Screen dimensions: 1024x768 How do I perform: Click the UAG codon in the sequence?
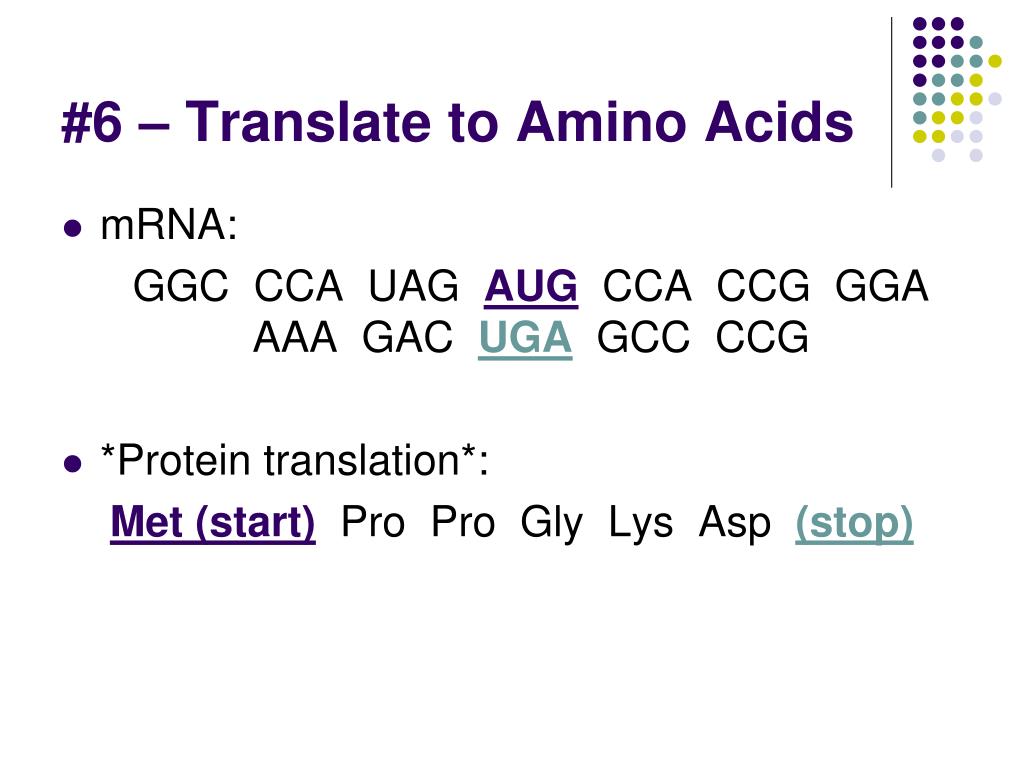413,286
